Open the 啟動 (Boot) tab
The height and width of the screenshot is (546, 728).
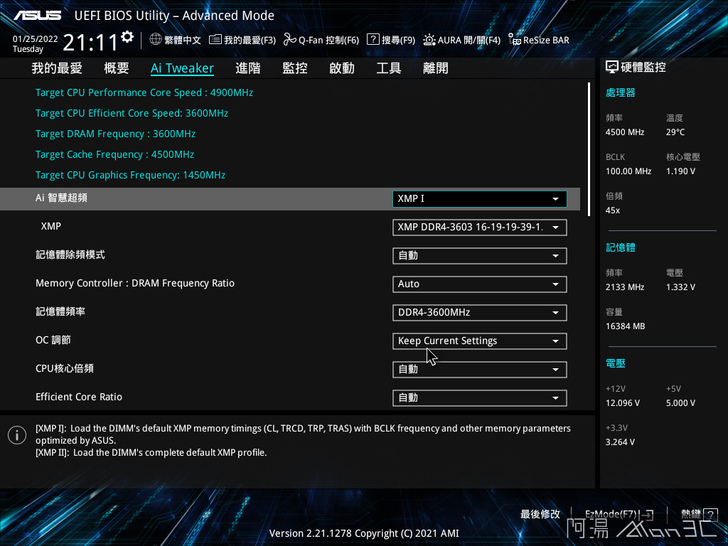click(342, 68)
